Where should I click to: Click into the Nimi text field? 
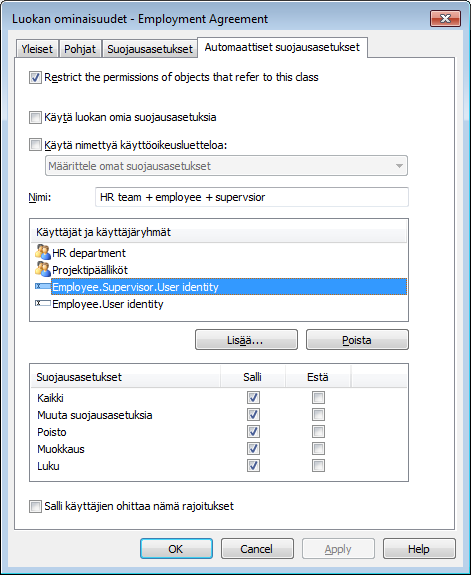(252, 197)
